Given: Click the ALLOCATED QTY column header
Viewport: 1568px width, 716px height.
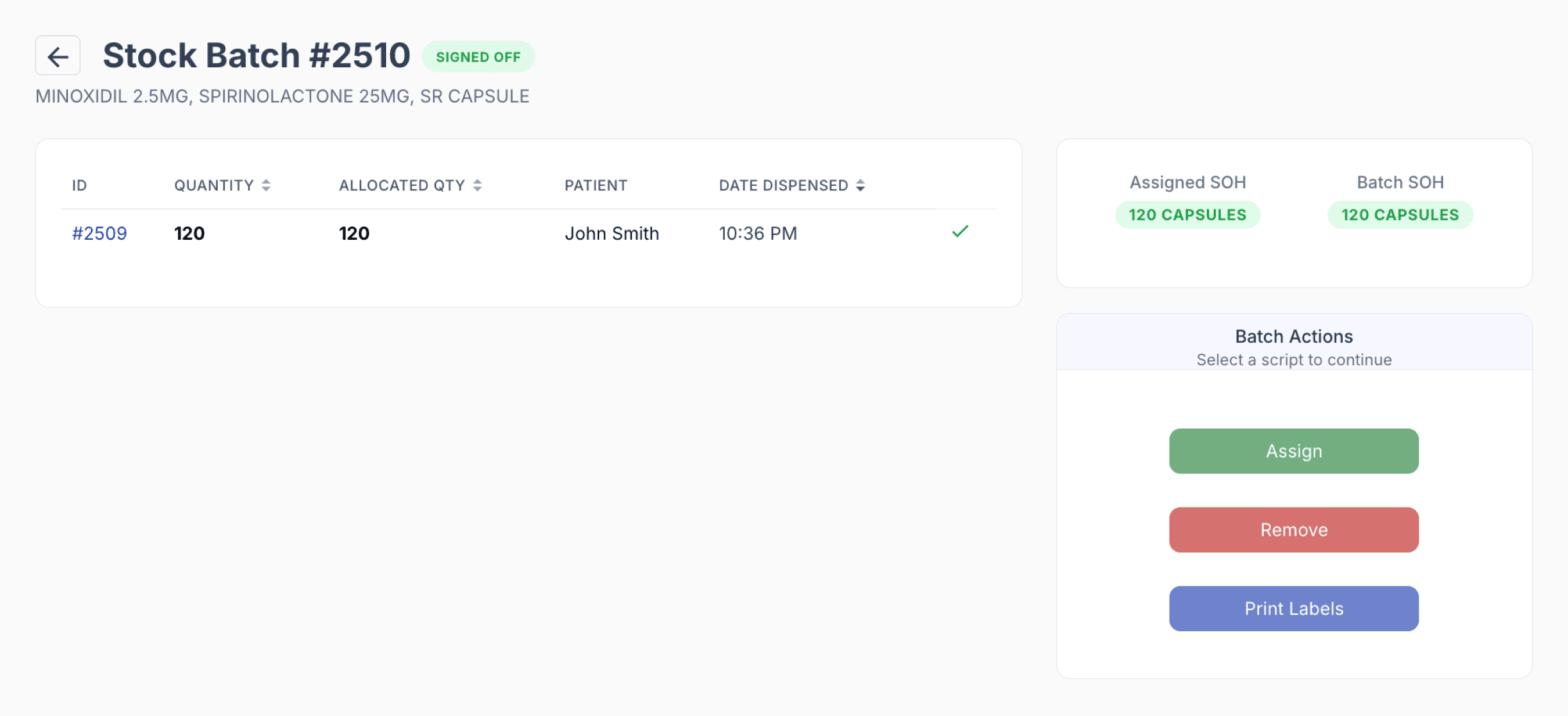Looking at the screenshot, I should (402, 186).
